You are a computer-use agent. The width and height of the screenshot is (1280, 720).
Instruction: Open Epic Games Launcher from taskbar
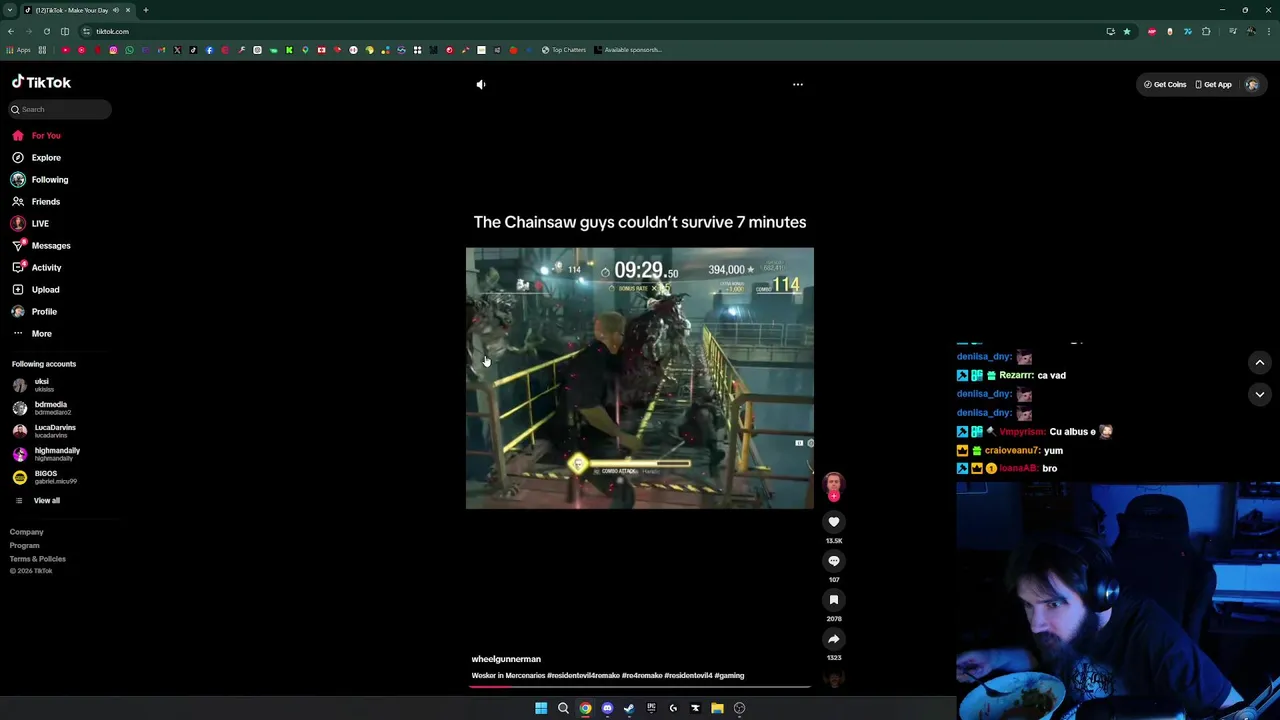[651, 708]
